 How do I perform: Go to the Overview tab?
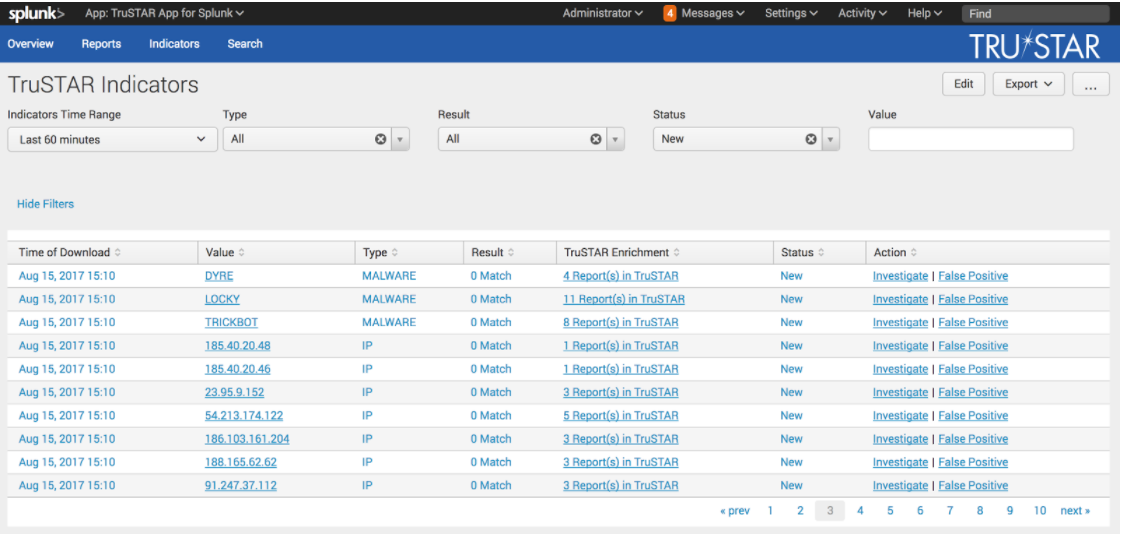coord(30,44)
